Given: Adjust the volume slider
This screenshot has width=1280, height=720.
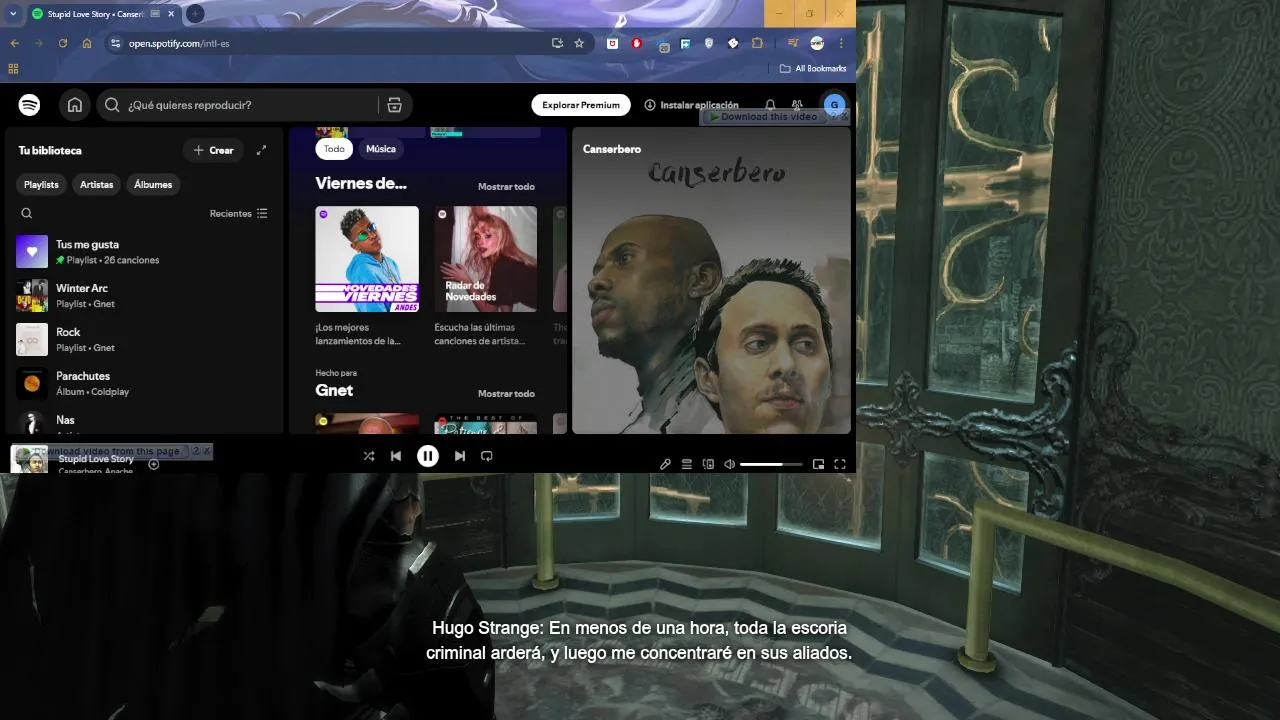Looking at the screenshot, I should 771,464.
